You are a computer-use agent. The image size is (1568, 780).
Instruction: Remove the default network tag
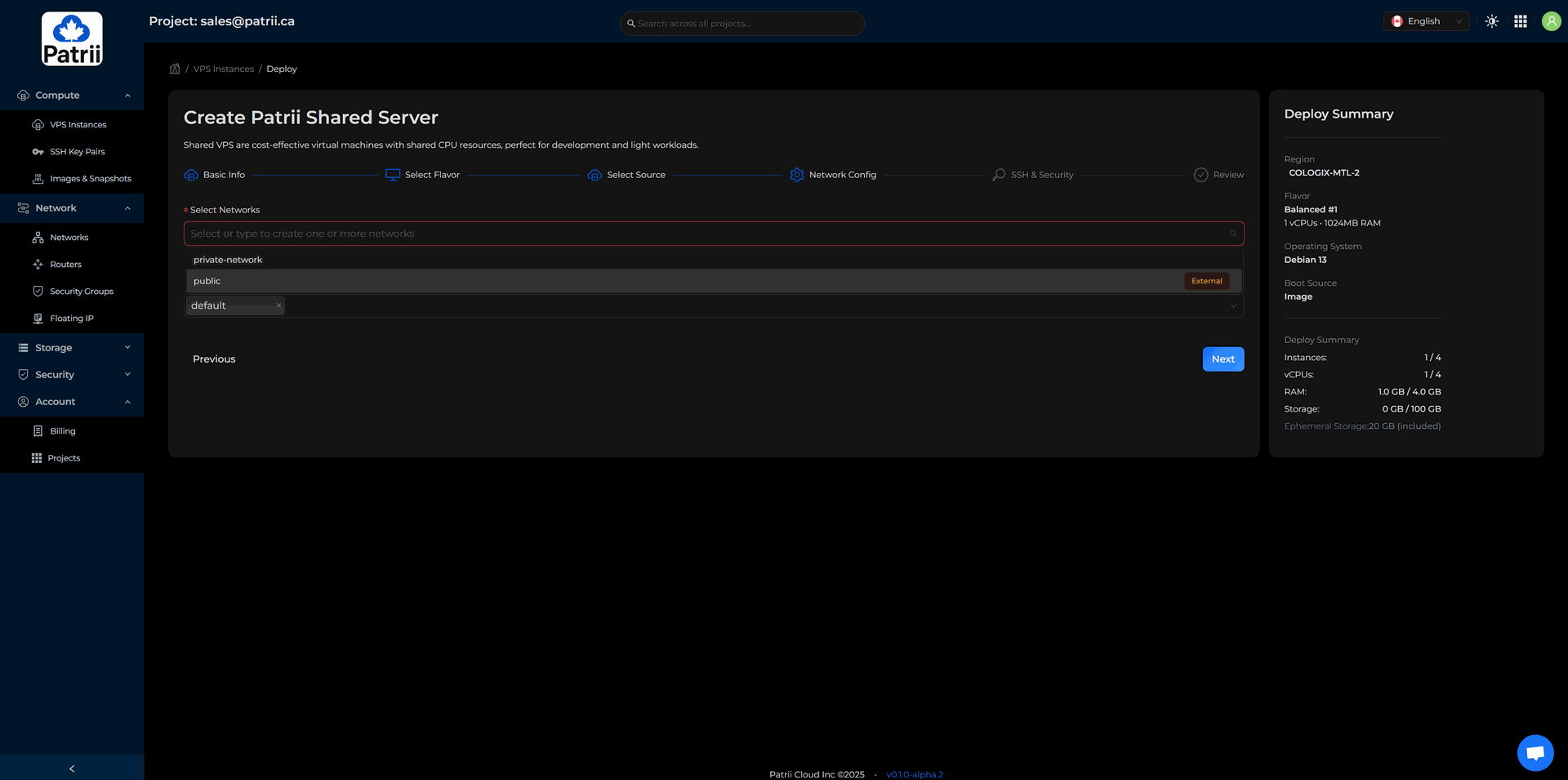tap(278, 305)
